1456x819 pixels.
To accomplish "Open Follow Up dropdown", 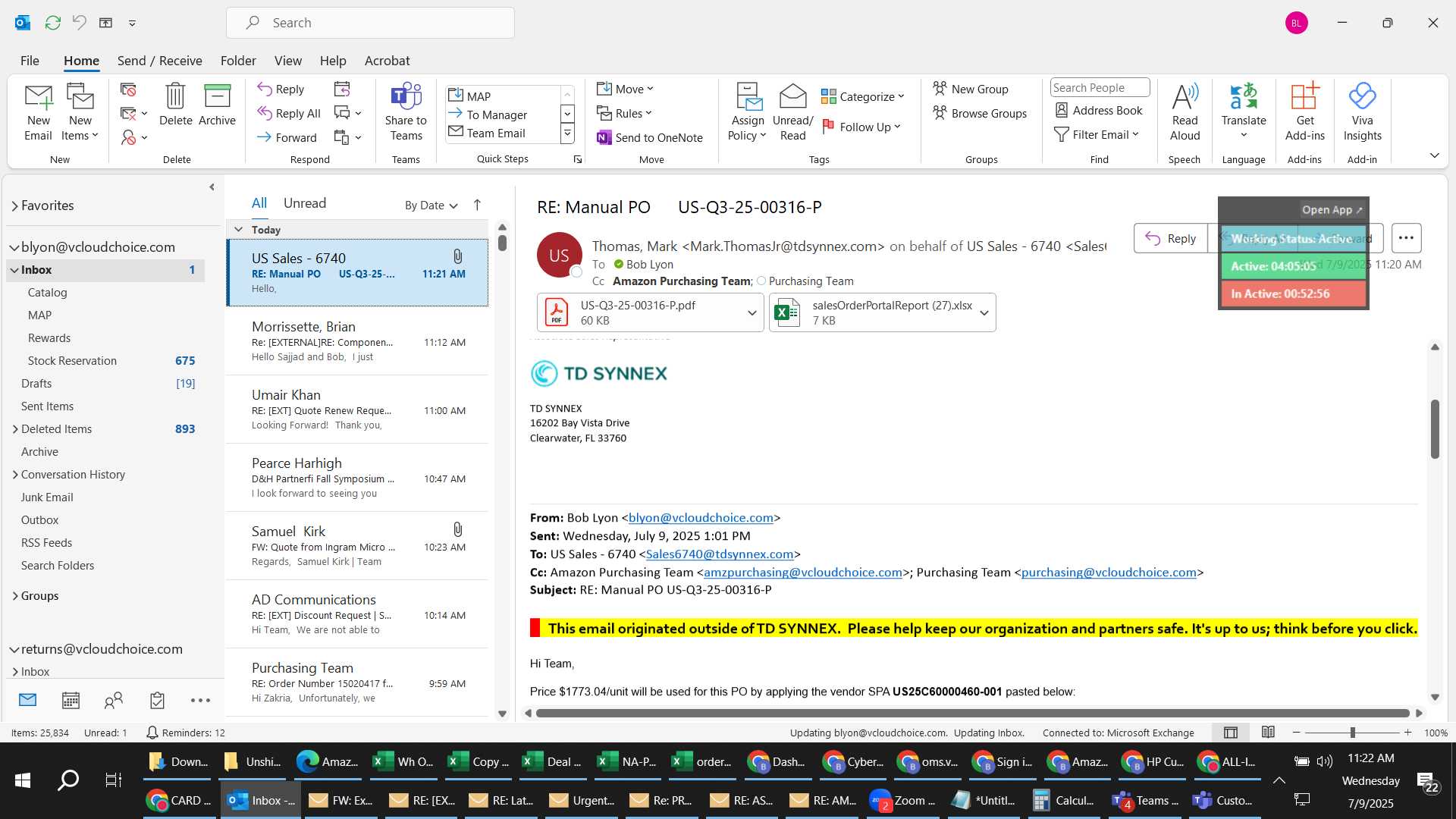I will pyautogui.click(x=861, y=127).
